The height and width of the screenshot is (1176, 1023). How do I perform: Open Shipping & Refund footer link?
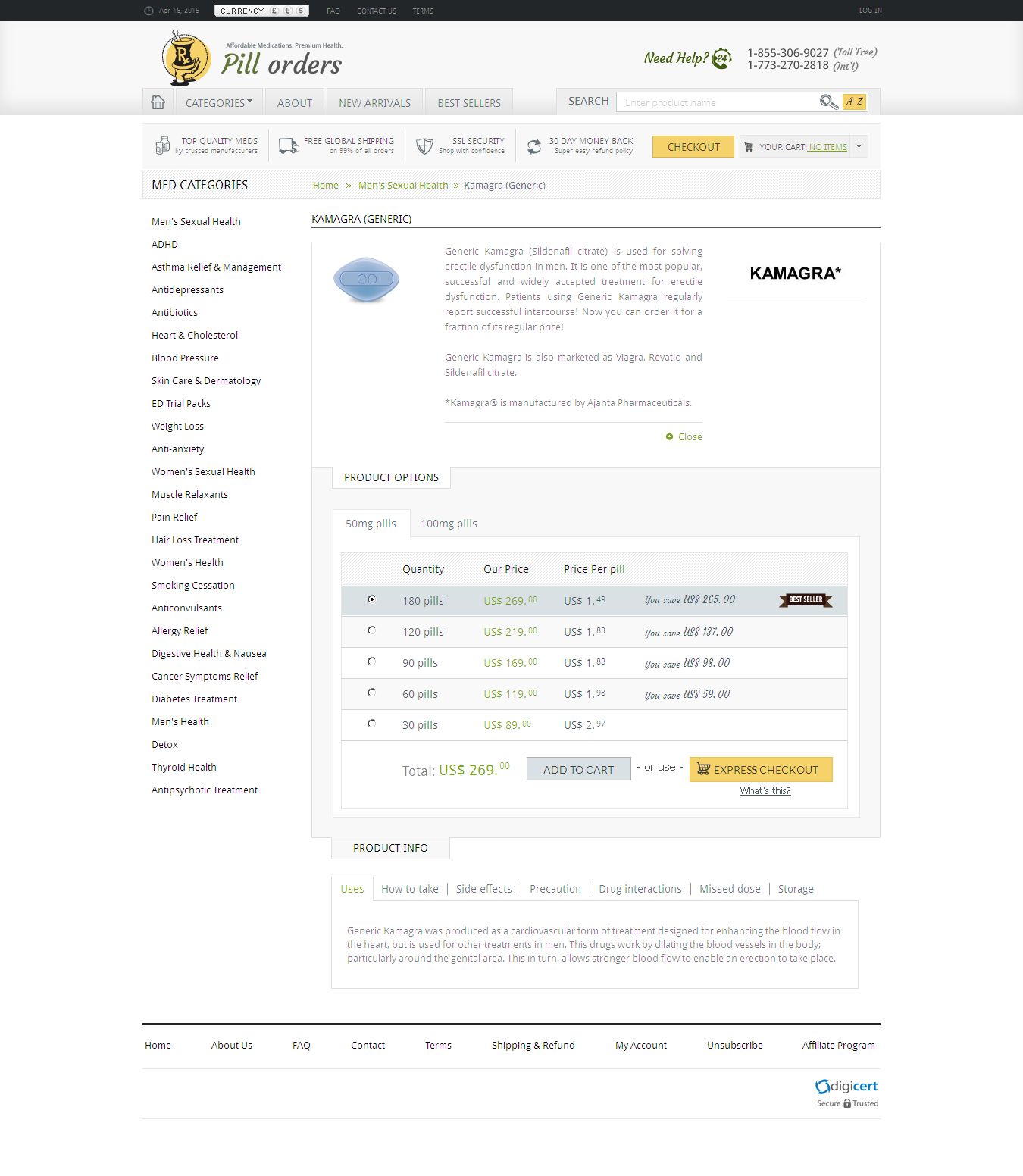533,1045
